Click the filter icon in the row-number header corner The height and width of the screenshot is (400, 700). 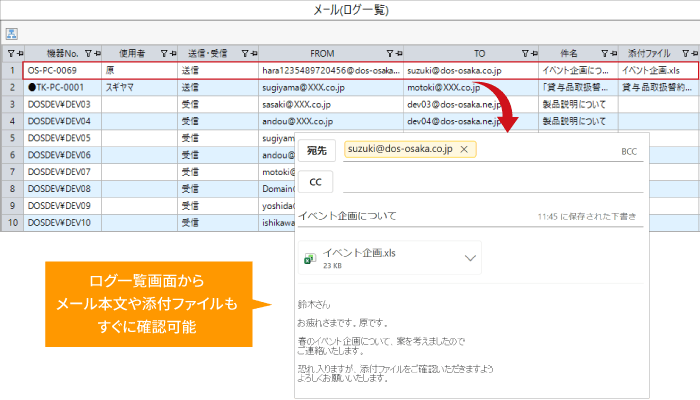pos(11,54)
